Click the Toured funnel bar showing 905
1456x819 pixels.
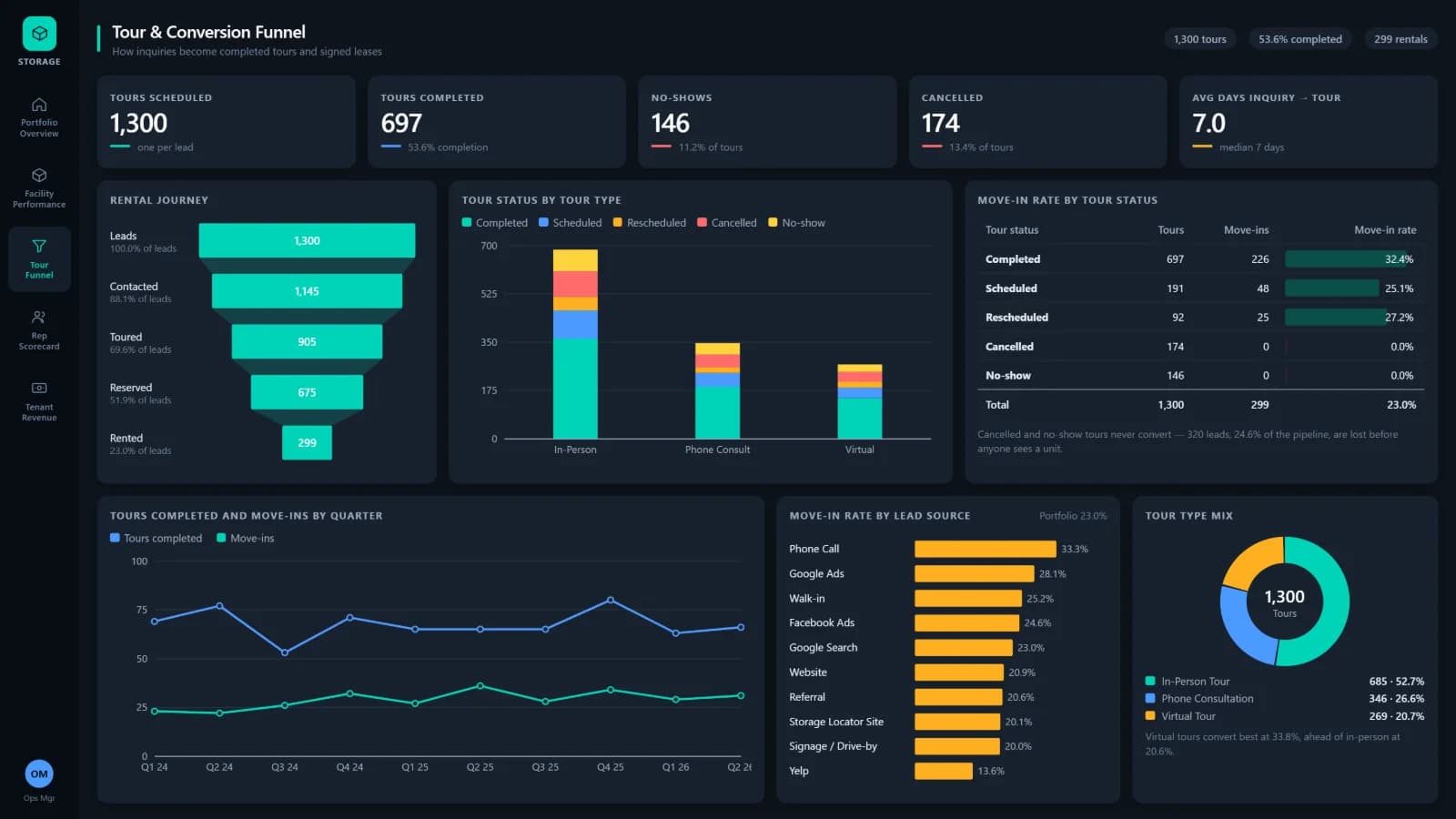pos(307,341)
